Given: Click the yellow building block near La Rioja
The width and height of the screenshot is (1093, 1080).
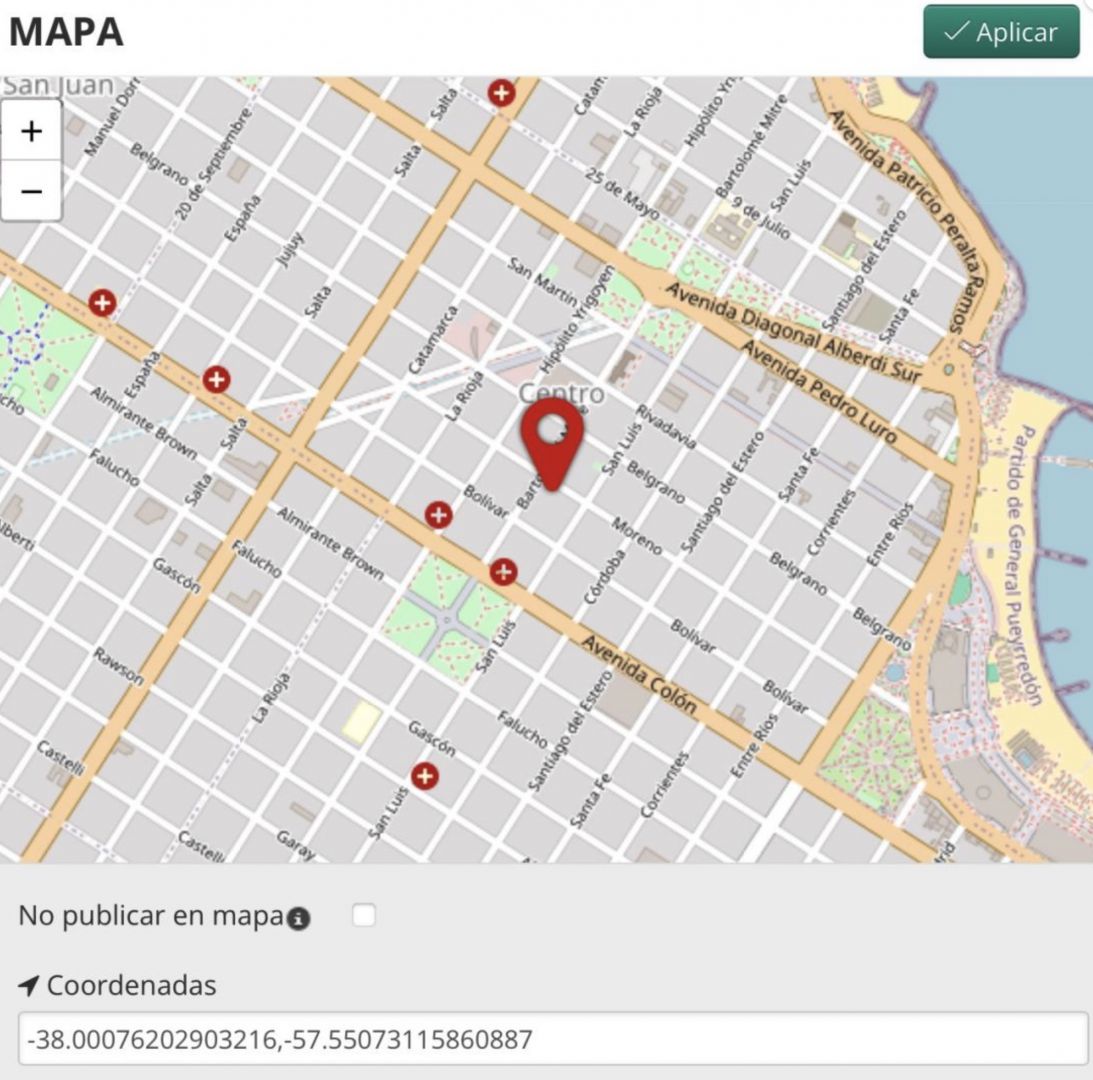Looking at the screenshot, I should tap(361, 721).
